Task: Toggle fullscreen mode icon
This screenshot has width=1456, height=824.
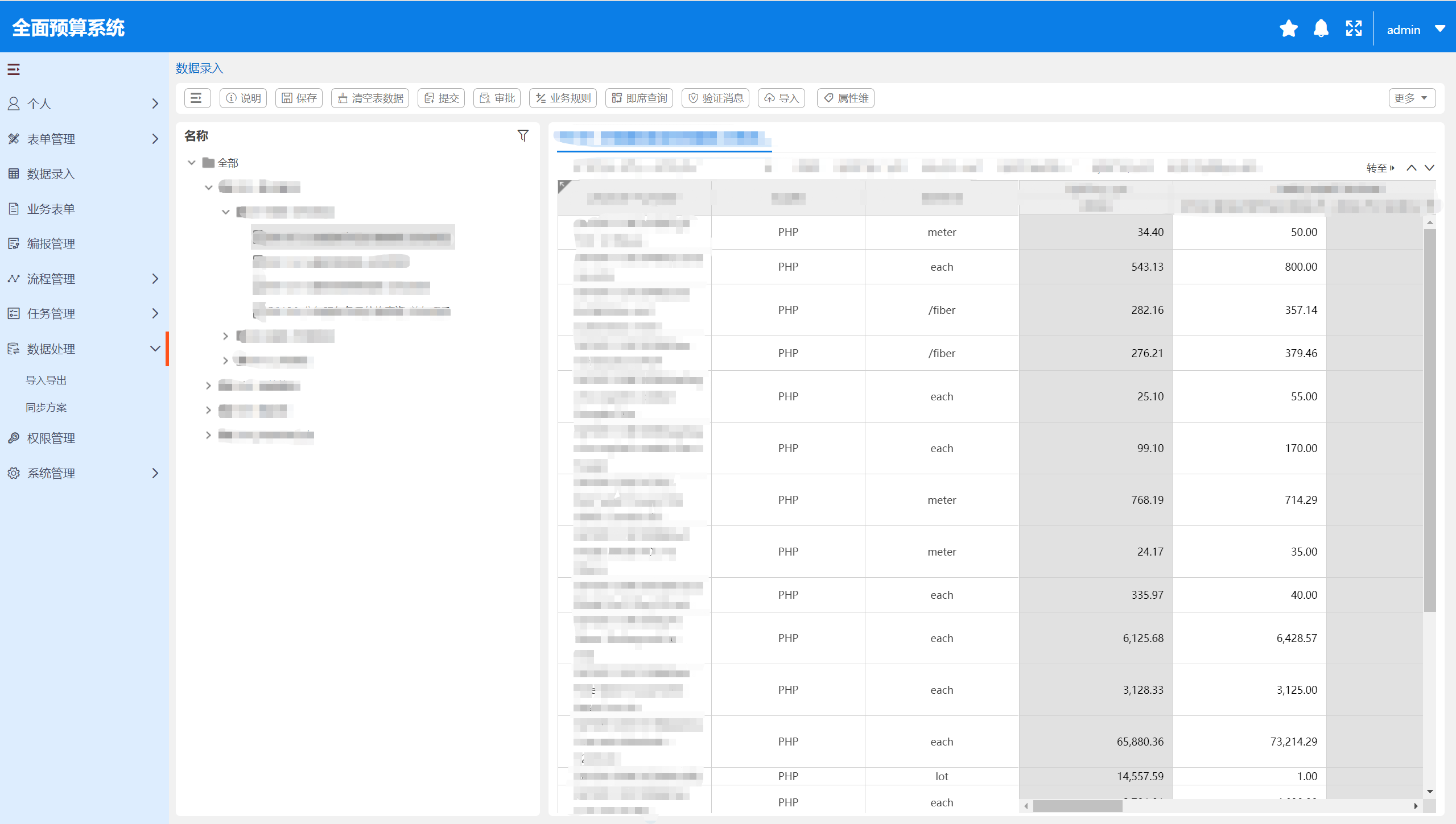Action: tap(1354, 28)
